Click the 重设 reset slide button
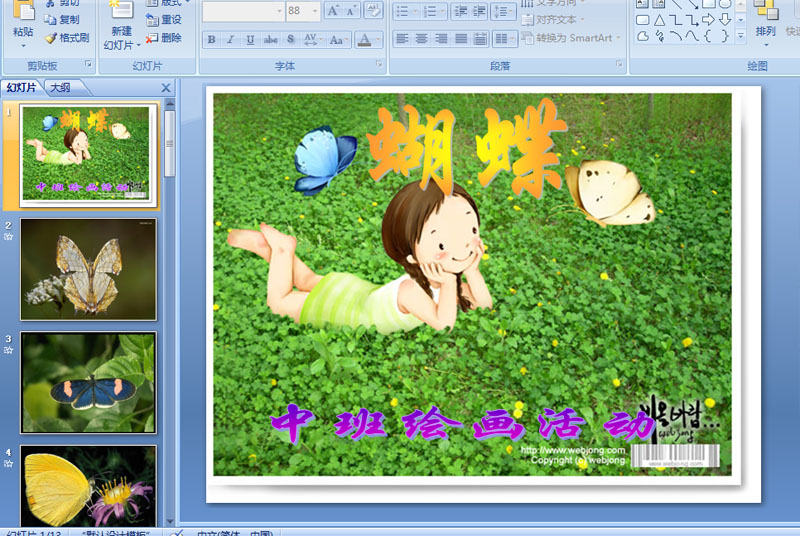 (x=164, y=19)
